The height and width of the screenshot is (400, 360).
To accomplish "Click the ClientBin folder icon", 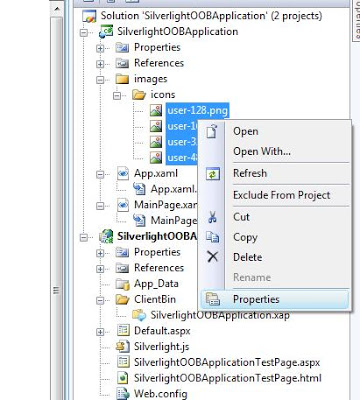I will pyautogui.click(x=122, y=299).
